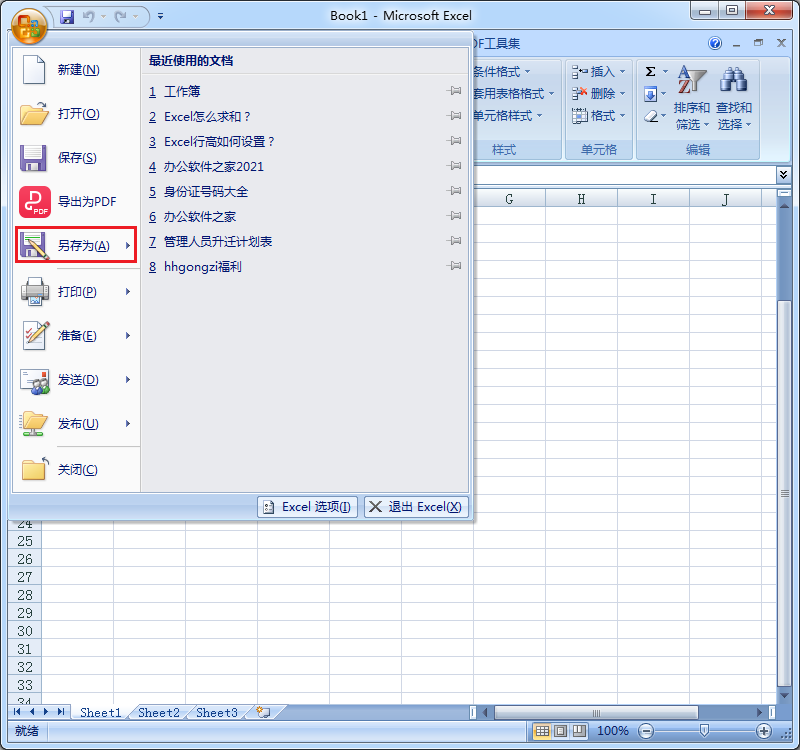Click 排序和筛选 sort filter icon
The image size is (800, 750).
click(691, 80)
